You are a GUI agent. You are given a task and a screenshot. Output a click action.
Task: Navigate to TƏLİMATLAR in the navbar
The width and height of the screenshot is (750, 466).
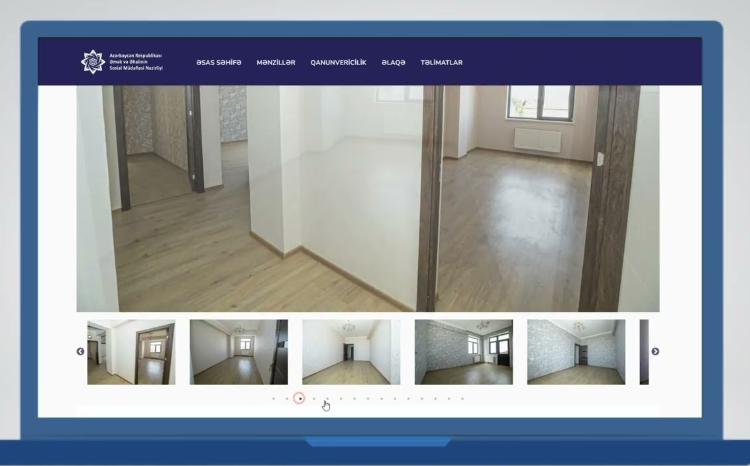point(441,62)
